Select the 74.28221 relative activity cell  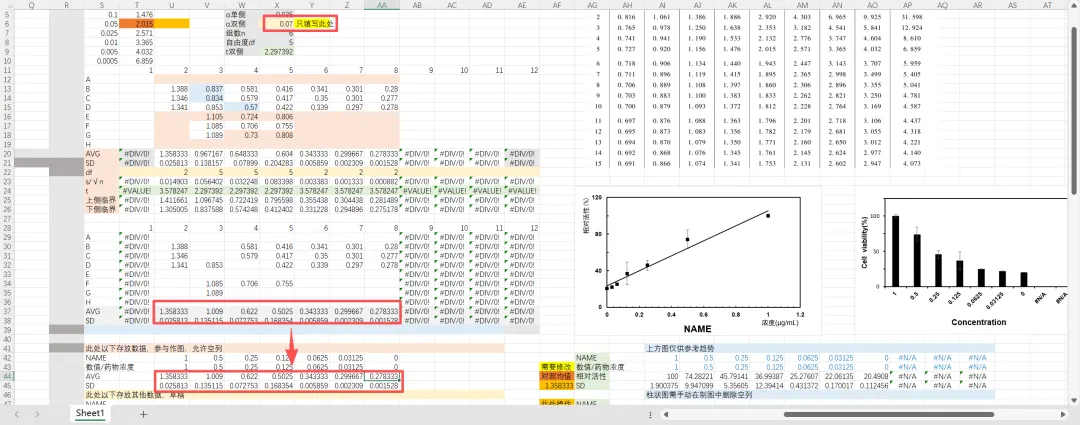(x=698, y=377)
